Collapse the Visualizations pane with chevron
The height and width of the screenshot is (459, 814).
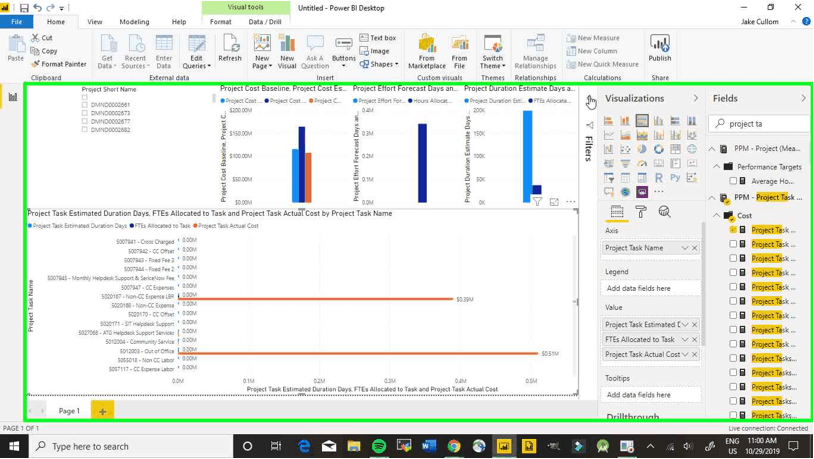696,98
